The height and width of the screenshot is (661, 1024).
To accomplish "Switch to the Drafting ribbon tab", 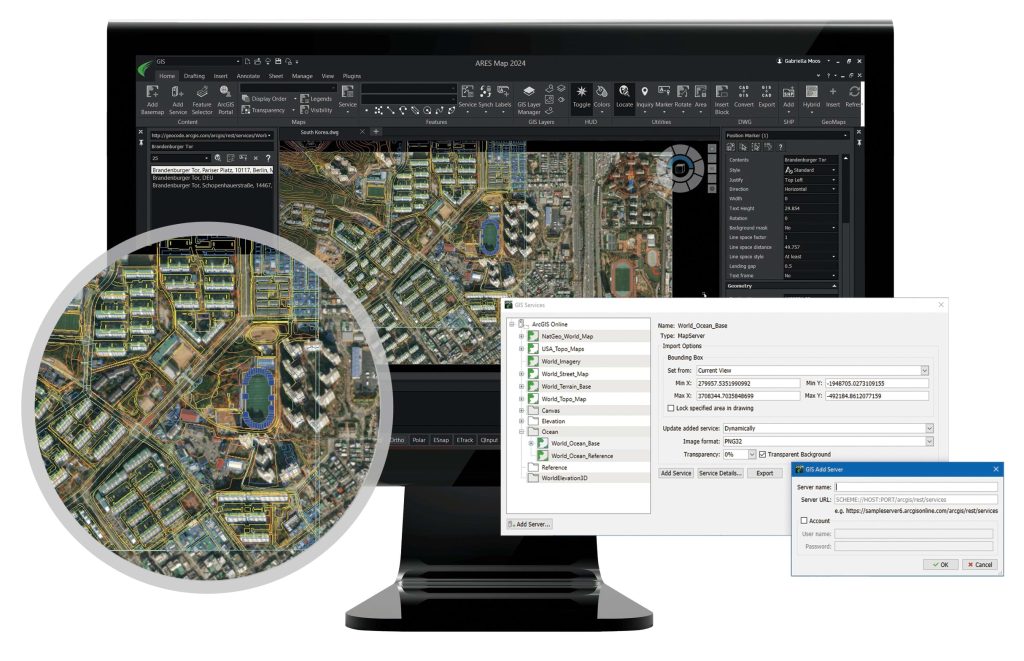I will click(193, 76).
